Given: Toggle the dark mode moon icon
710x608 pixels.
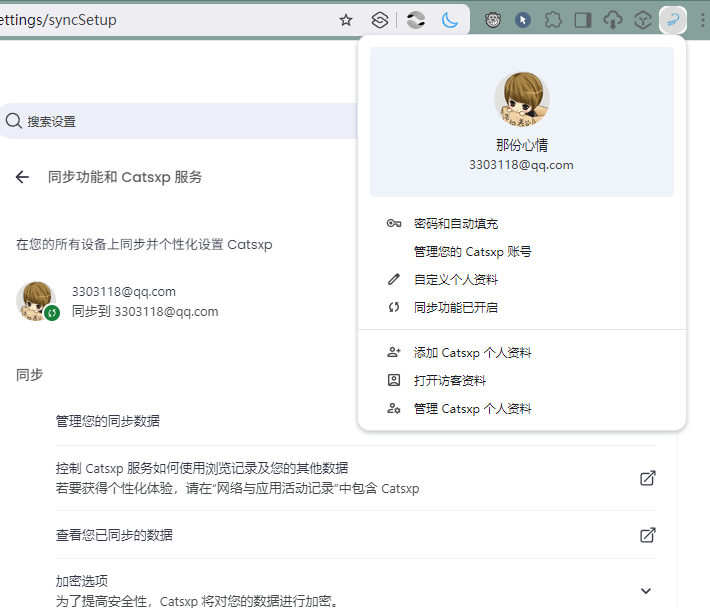Looking at the screenshot, I should (x=449, y=20).
